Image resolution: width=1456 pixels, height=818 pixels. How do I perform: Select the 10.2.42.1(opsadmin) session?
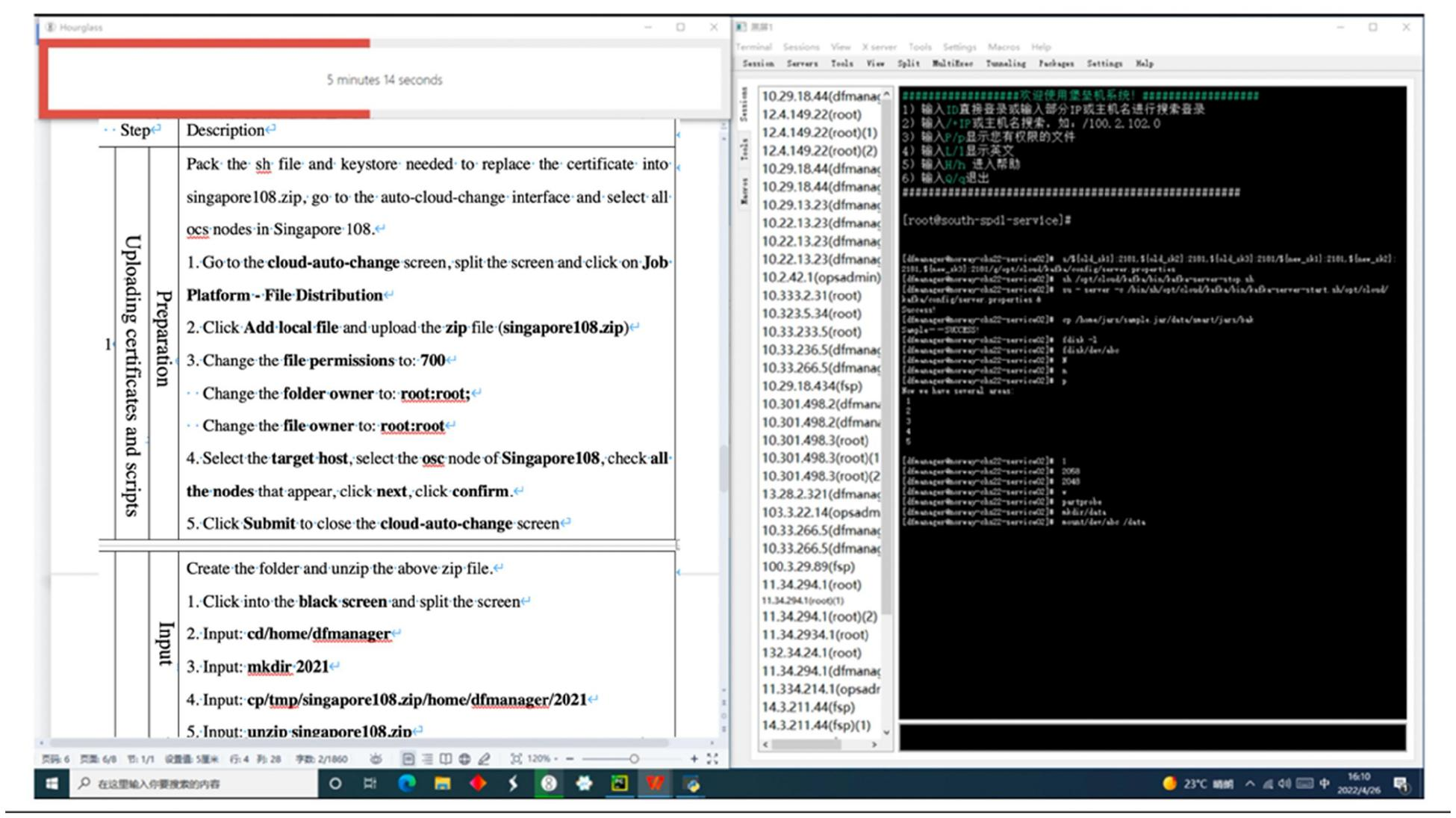coord(821,277)
